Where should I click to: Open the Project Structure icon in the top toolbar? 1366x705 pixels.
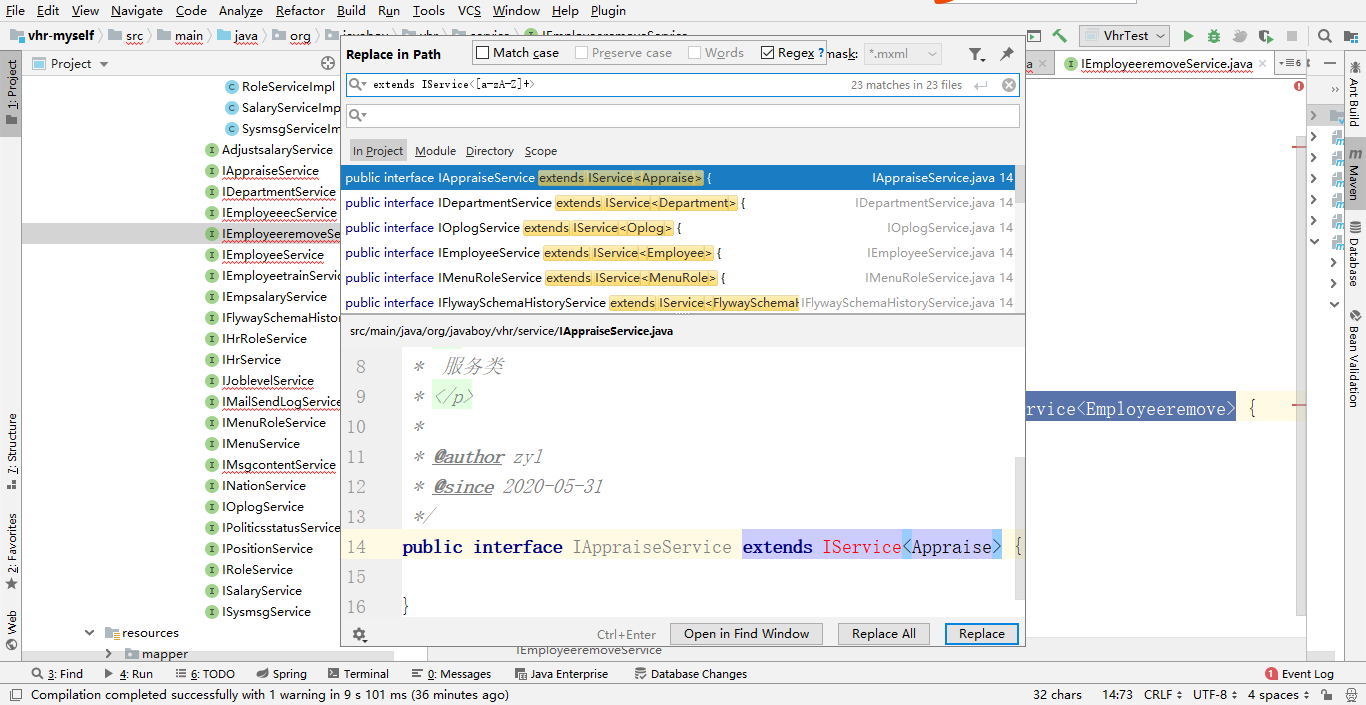[1351, 36]
